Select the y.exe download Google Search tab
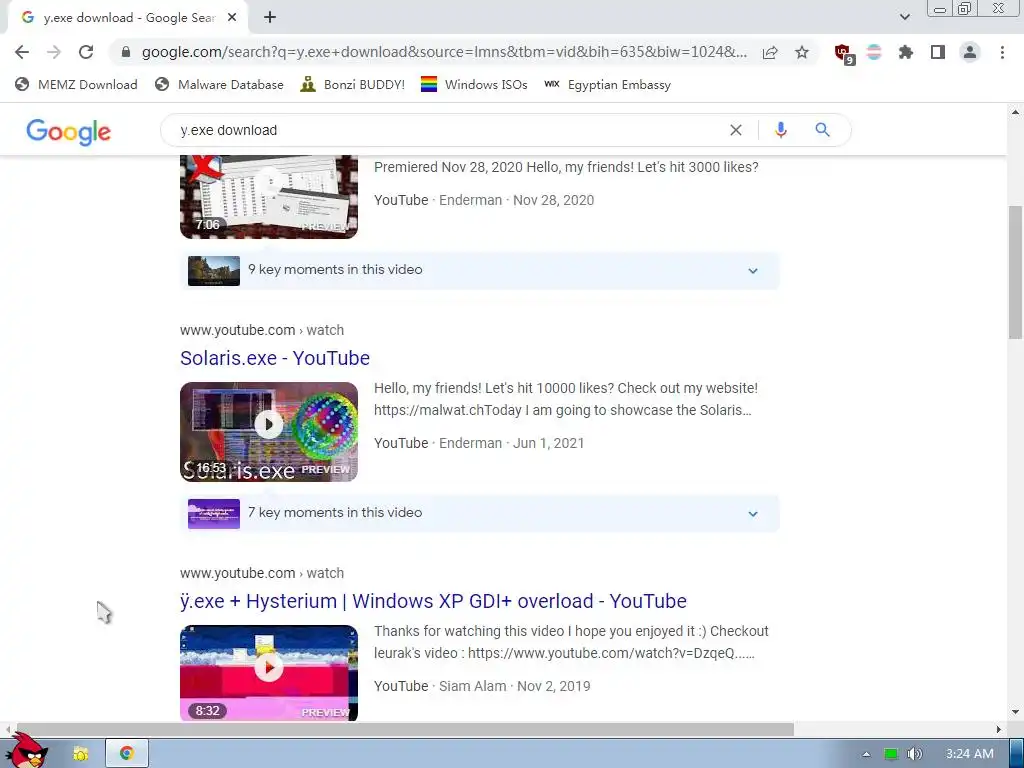1024x768 pixels. pos(127,18)
